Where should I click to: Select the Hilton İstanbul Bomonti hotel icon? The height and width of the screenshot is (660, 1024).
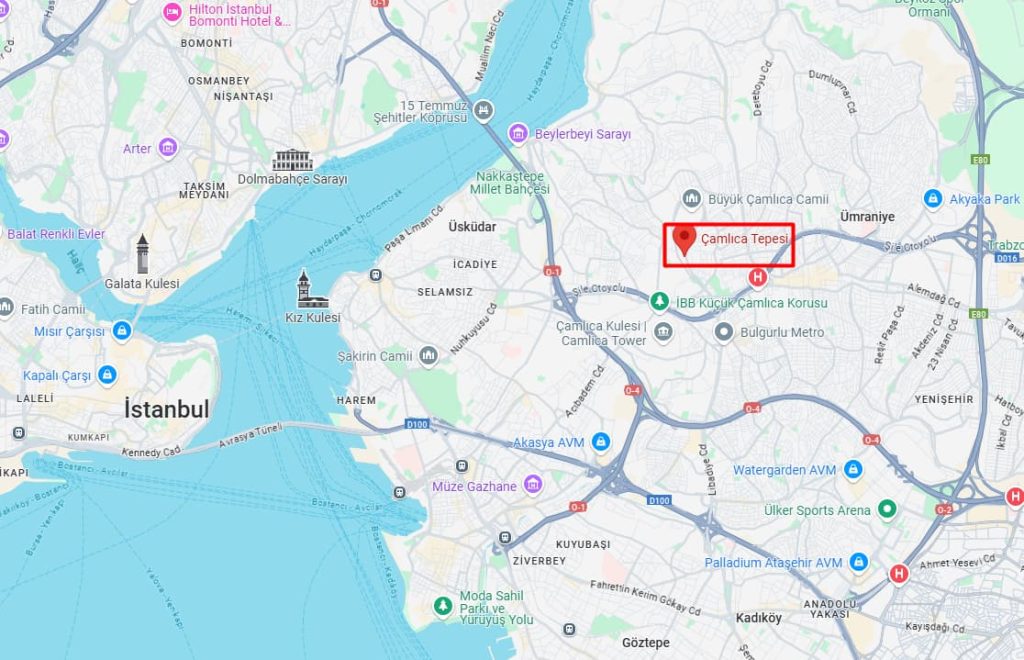coord(172,13)
